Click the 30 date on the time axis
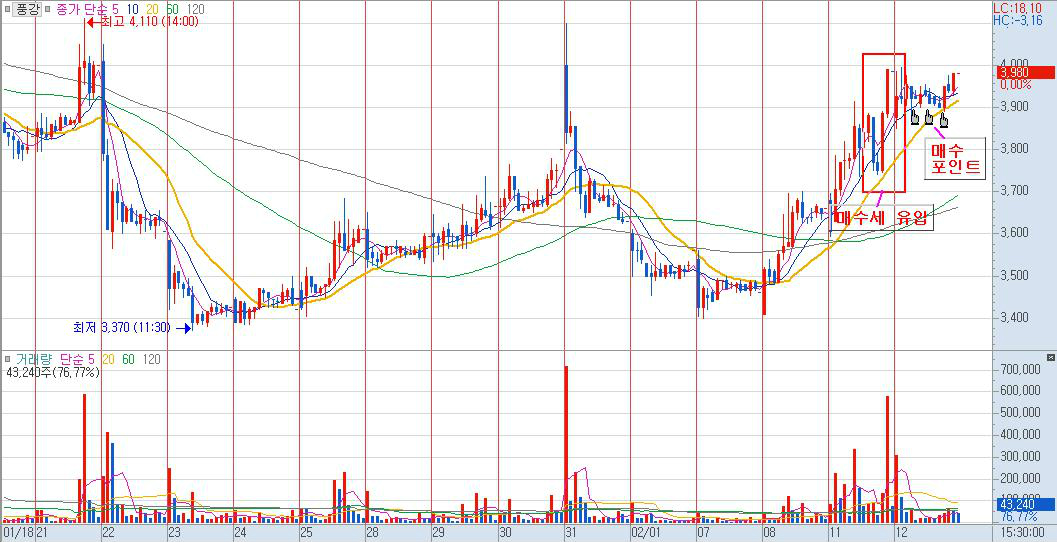 pyautogui.click(x=505, y=533)
